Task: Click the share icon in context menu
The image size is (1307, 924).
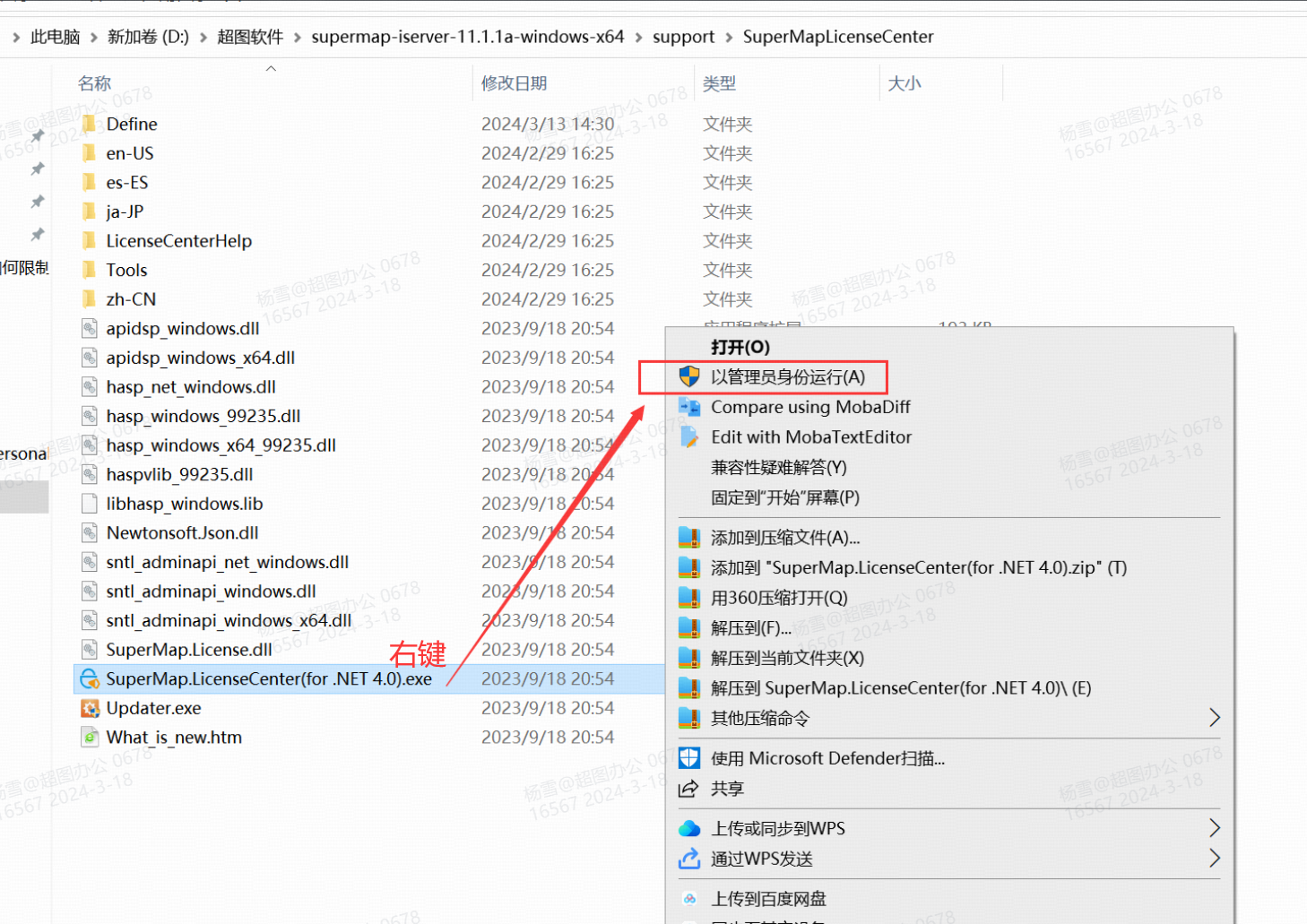Action: point(688,789)
